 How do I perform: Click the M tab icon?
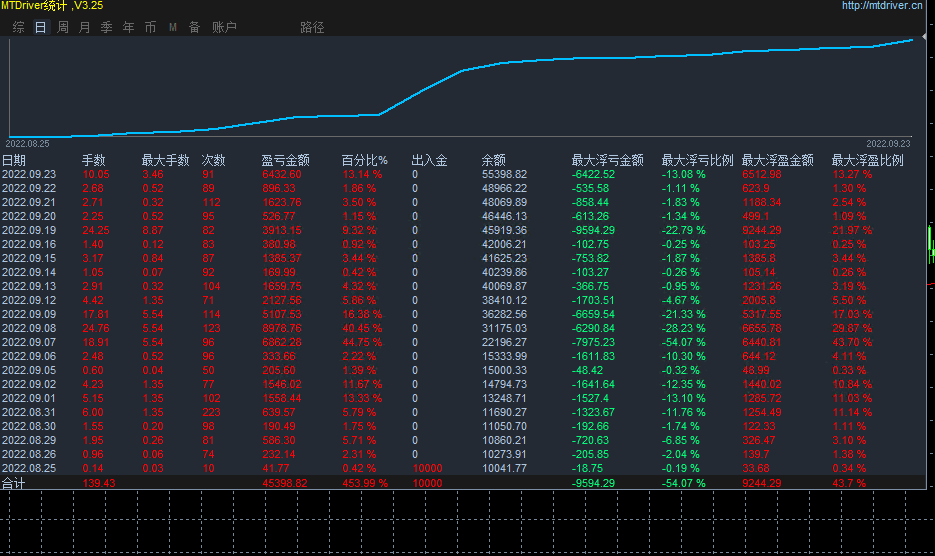172,27
